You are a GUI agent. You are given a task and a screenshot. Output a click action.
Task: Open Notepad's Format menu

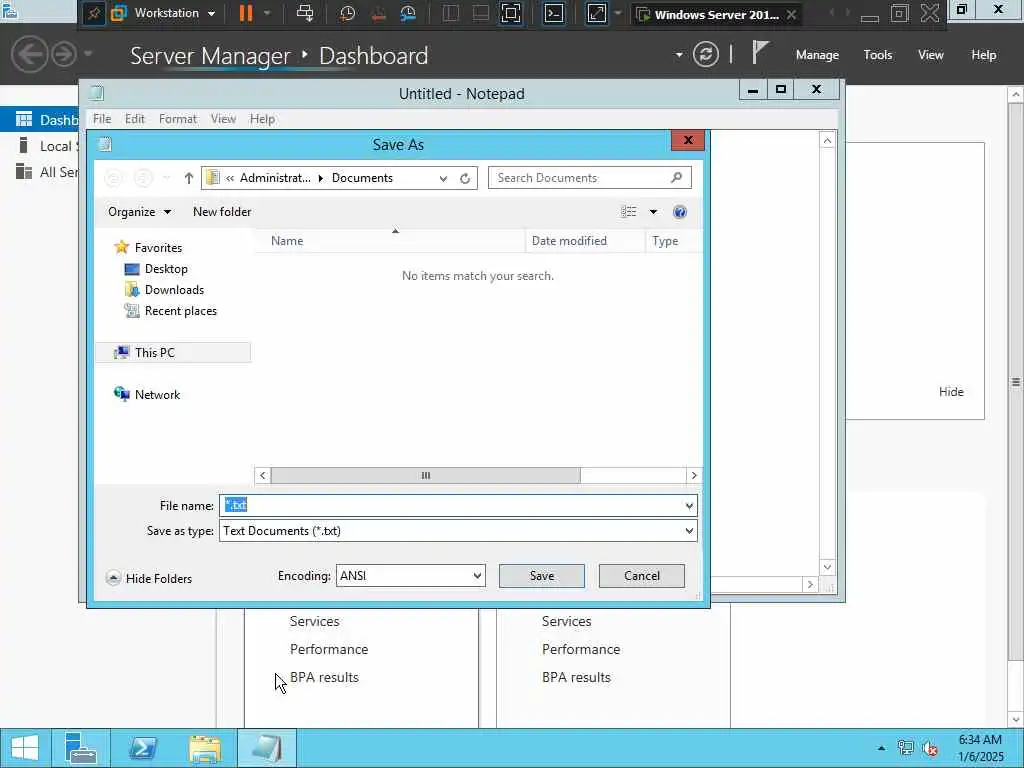click(x=178, y=119)
